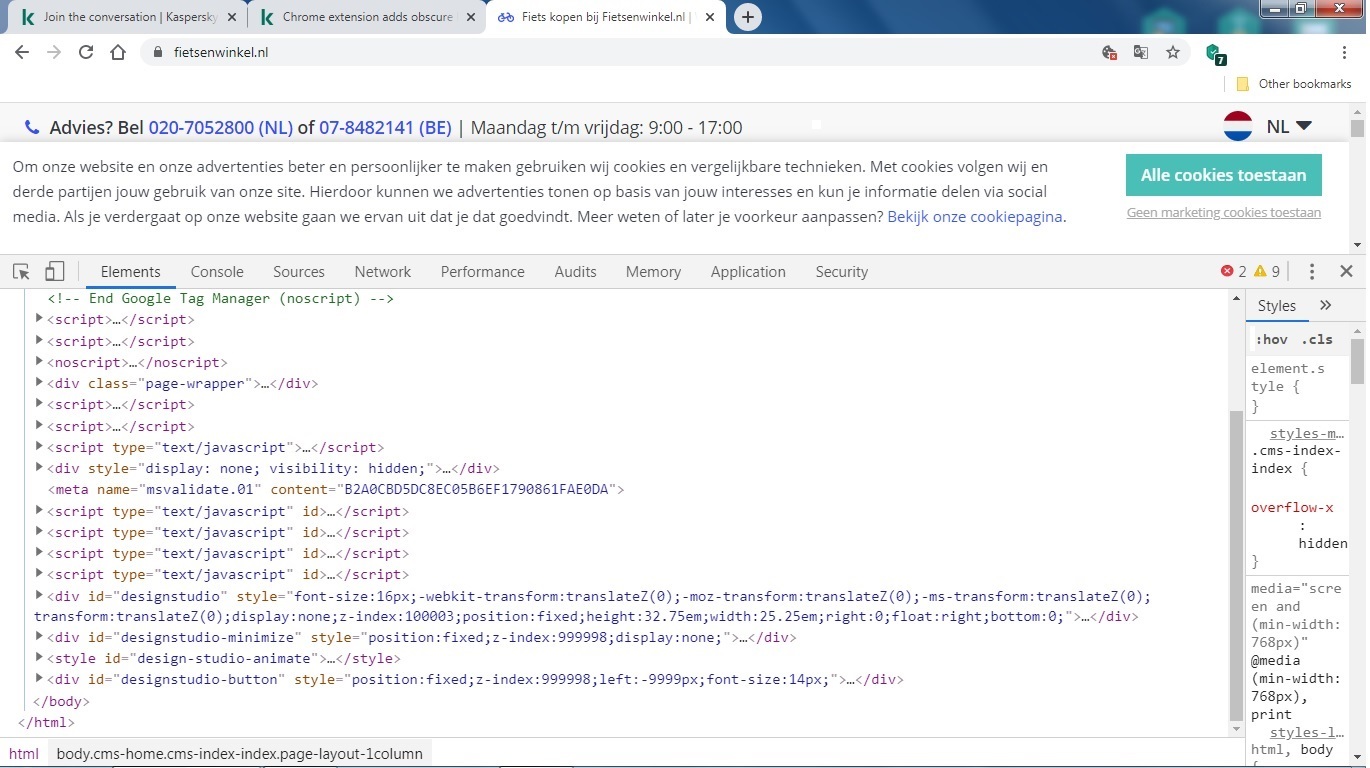Open the home page via house icon
This screenshot has width=1370, height=768.
point(118,52)
